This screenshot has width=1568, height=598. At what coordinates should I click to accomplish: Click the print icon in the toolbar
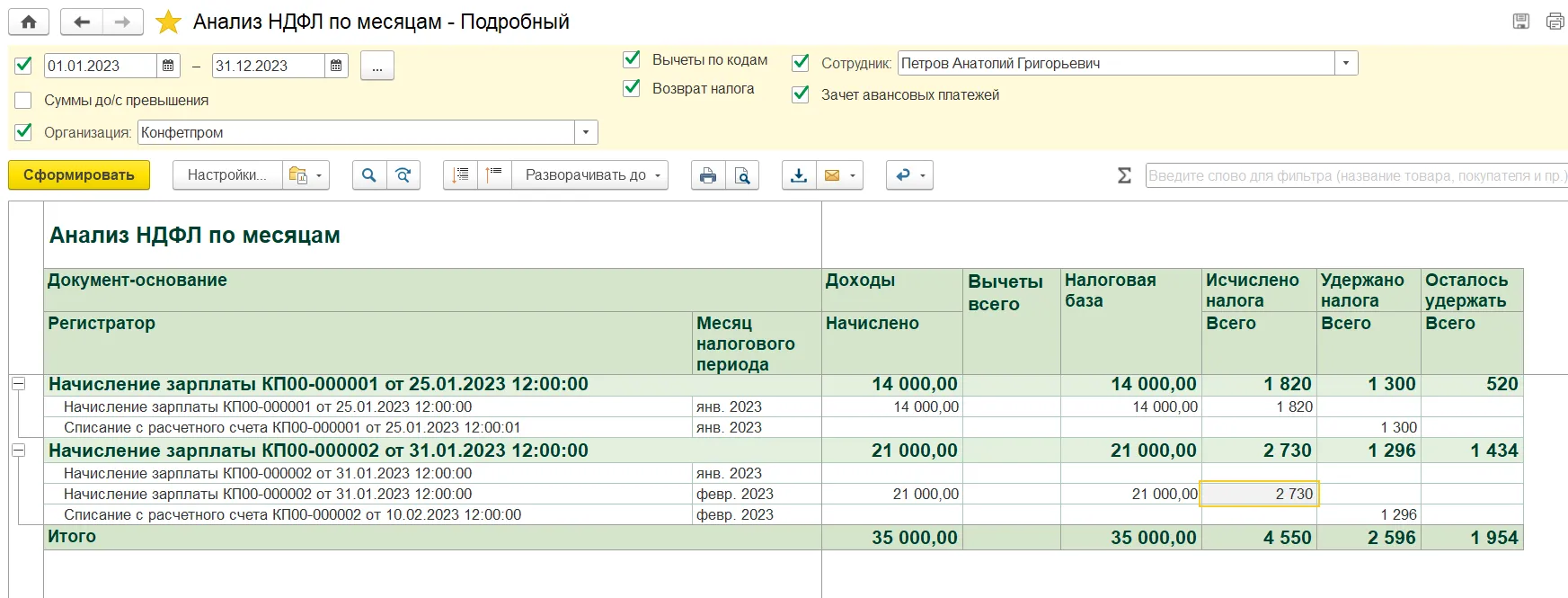click(x=708, y=175)
